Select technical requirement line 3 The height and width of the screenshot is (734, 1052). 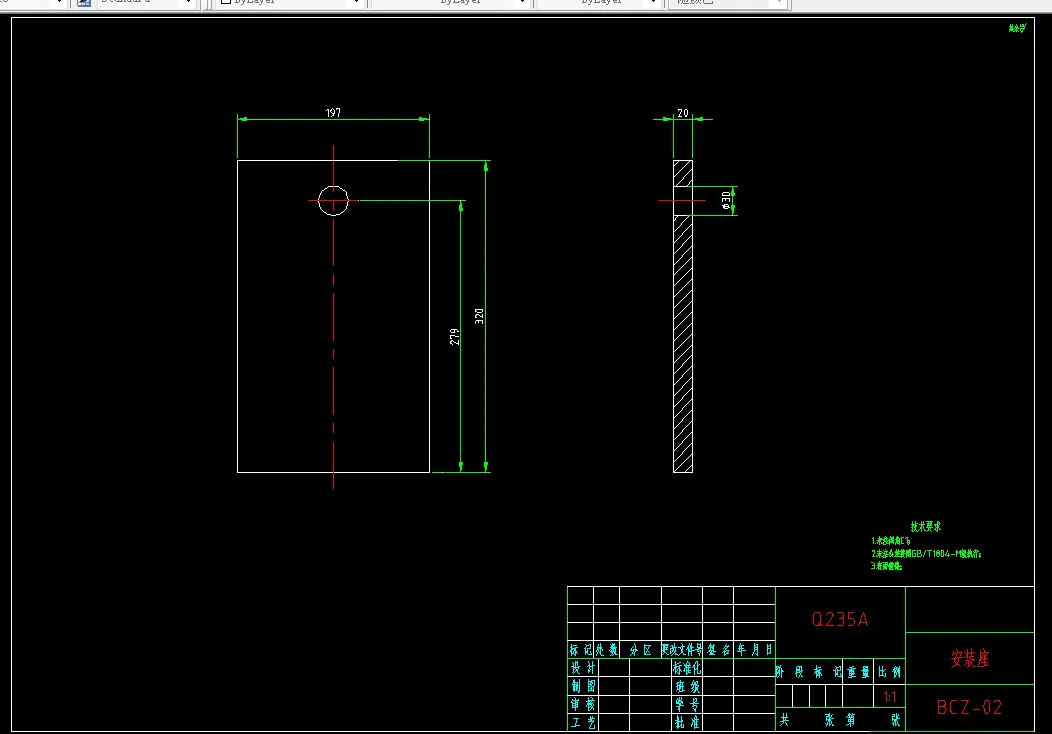point(886,566)
